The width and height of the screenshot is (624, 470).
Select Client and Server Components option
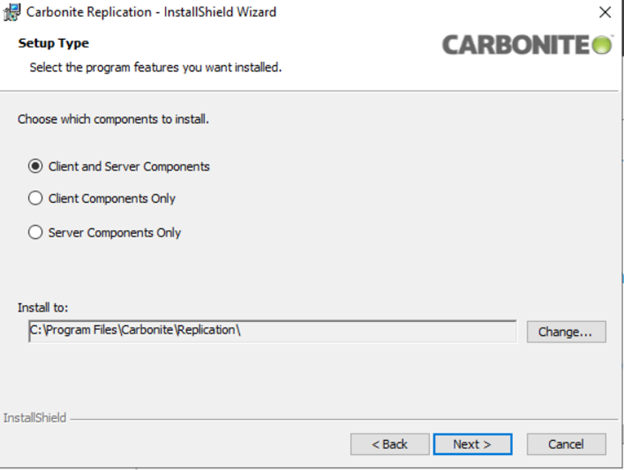[x=36, y=166]
